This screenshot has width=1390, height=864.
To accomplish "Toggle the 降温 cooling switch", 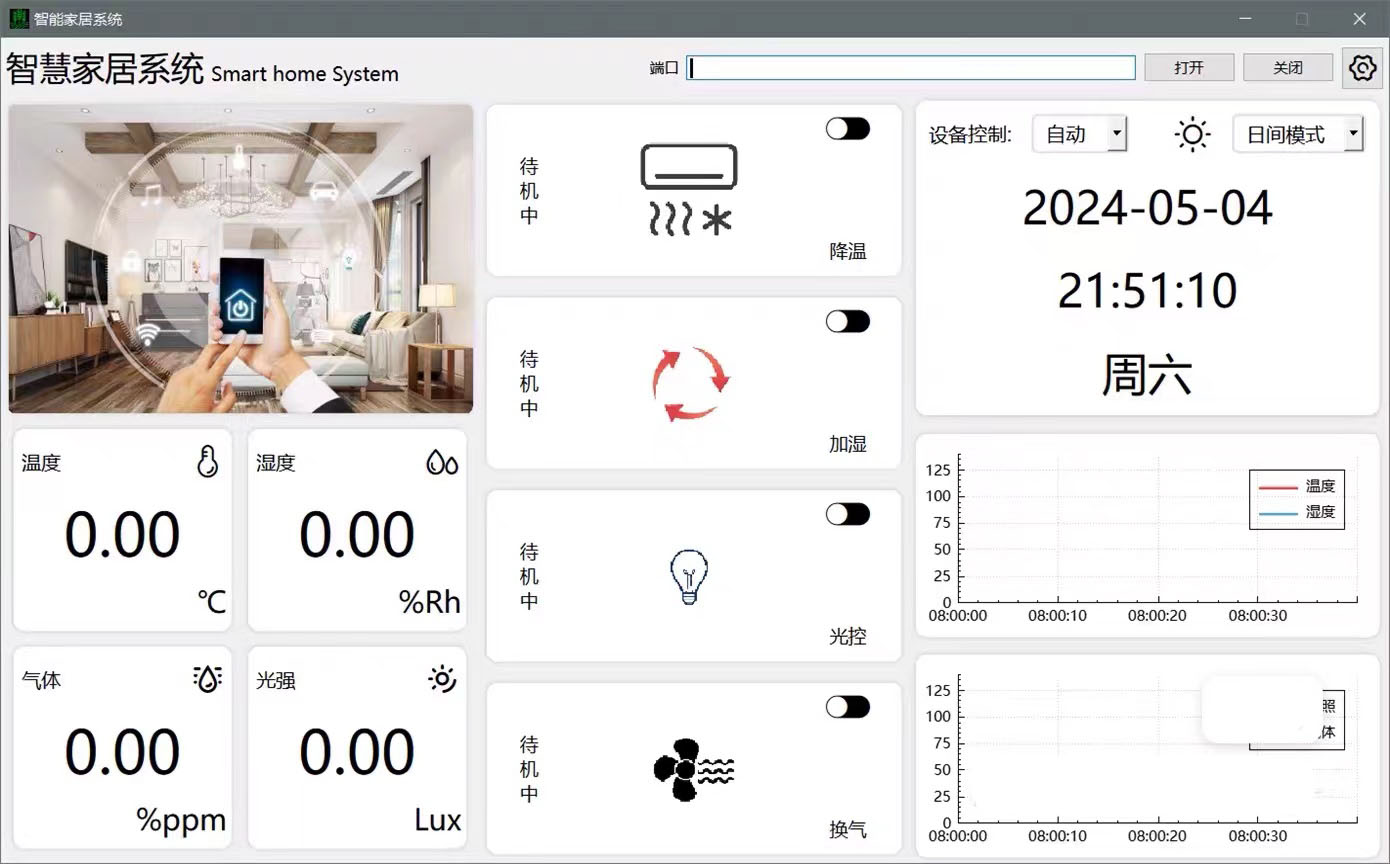I will click(848, 128).
